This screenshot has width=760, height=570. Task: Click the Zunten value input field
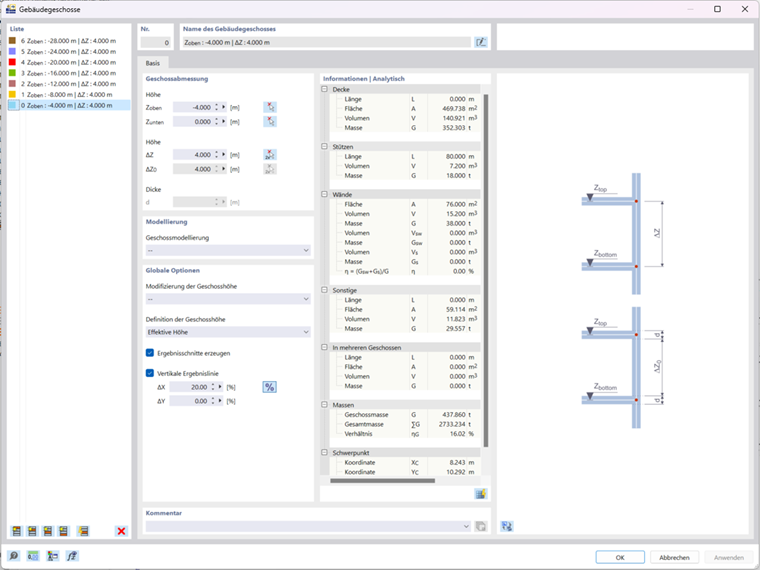pyautogui.click(x=193, y=122)
